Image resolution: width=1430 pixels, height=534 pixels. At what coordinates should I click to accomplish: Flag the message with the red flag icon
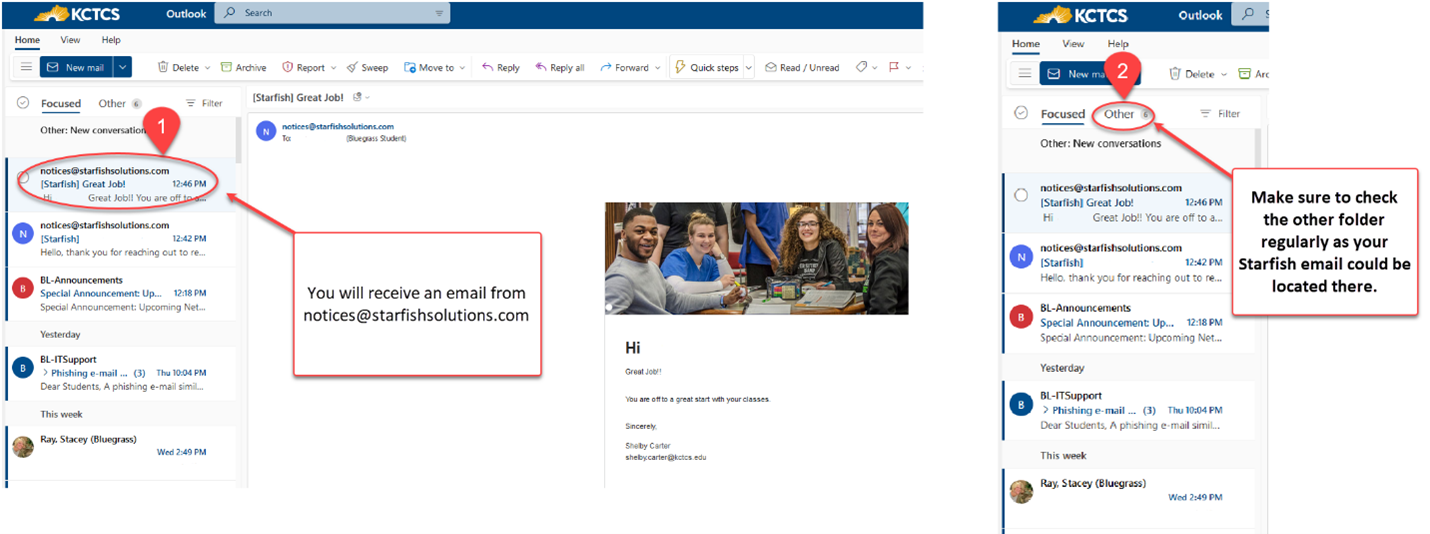tap(894, 67)
